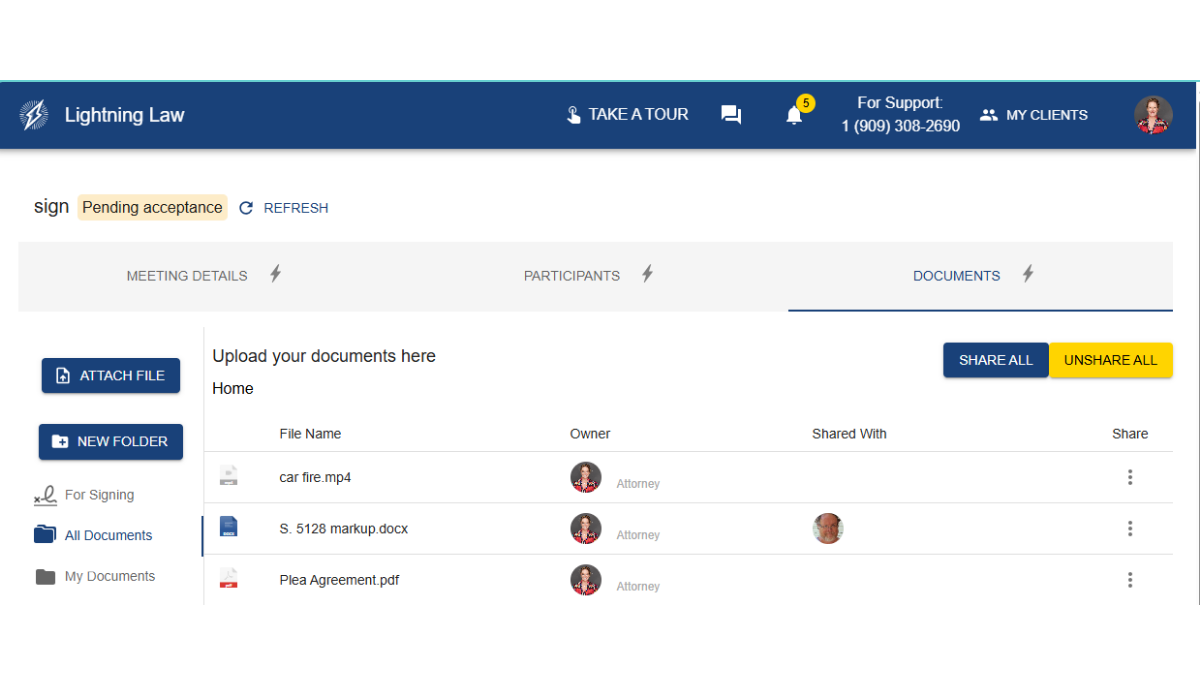Click the support phone number 1 (909) 308-2690
The height and width of the screenshot is (675, 1200).
[x=901, y=126]
